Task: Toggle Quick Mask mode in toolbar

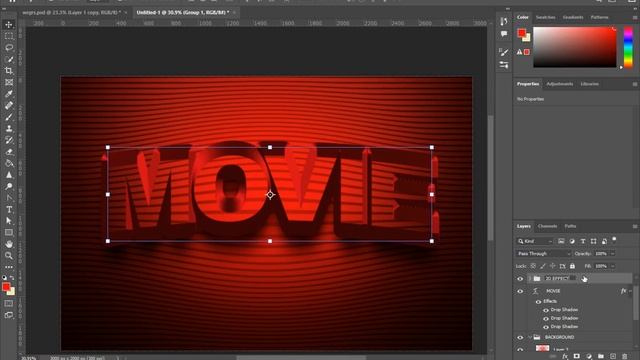Action: pos(9,304)
